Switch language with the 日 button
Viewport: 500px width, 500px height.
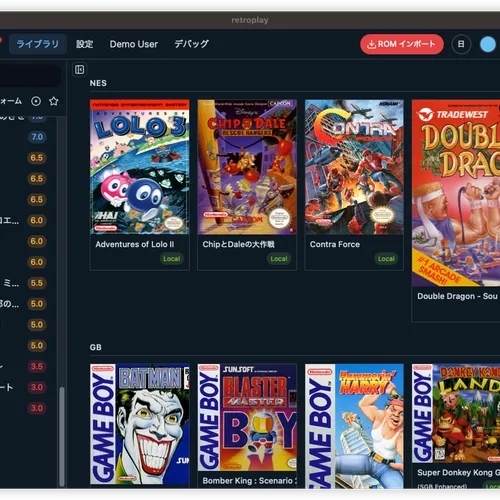tap(461, 44)
